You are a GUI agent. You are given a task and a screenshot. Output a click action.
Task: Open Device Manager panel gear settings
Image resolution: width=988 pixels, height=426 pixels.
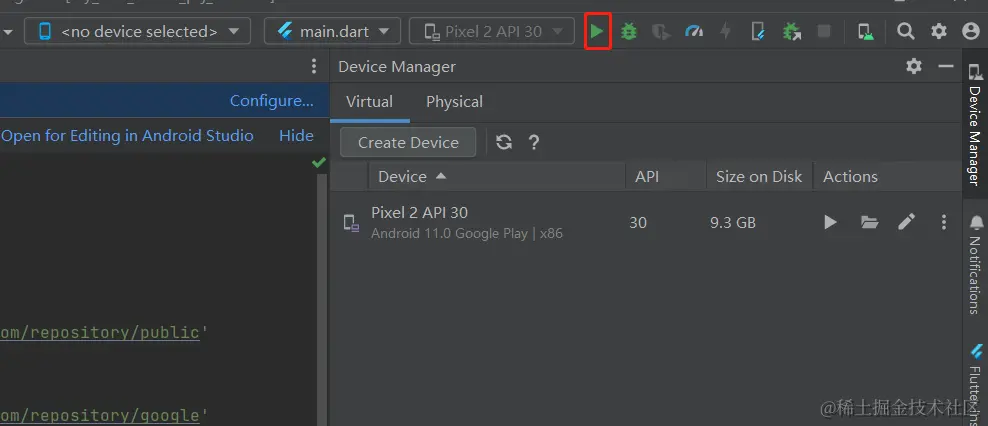click(x=914, y=66)
